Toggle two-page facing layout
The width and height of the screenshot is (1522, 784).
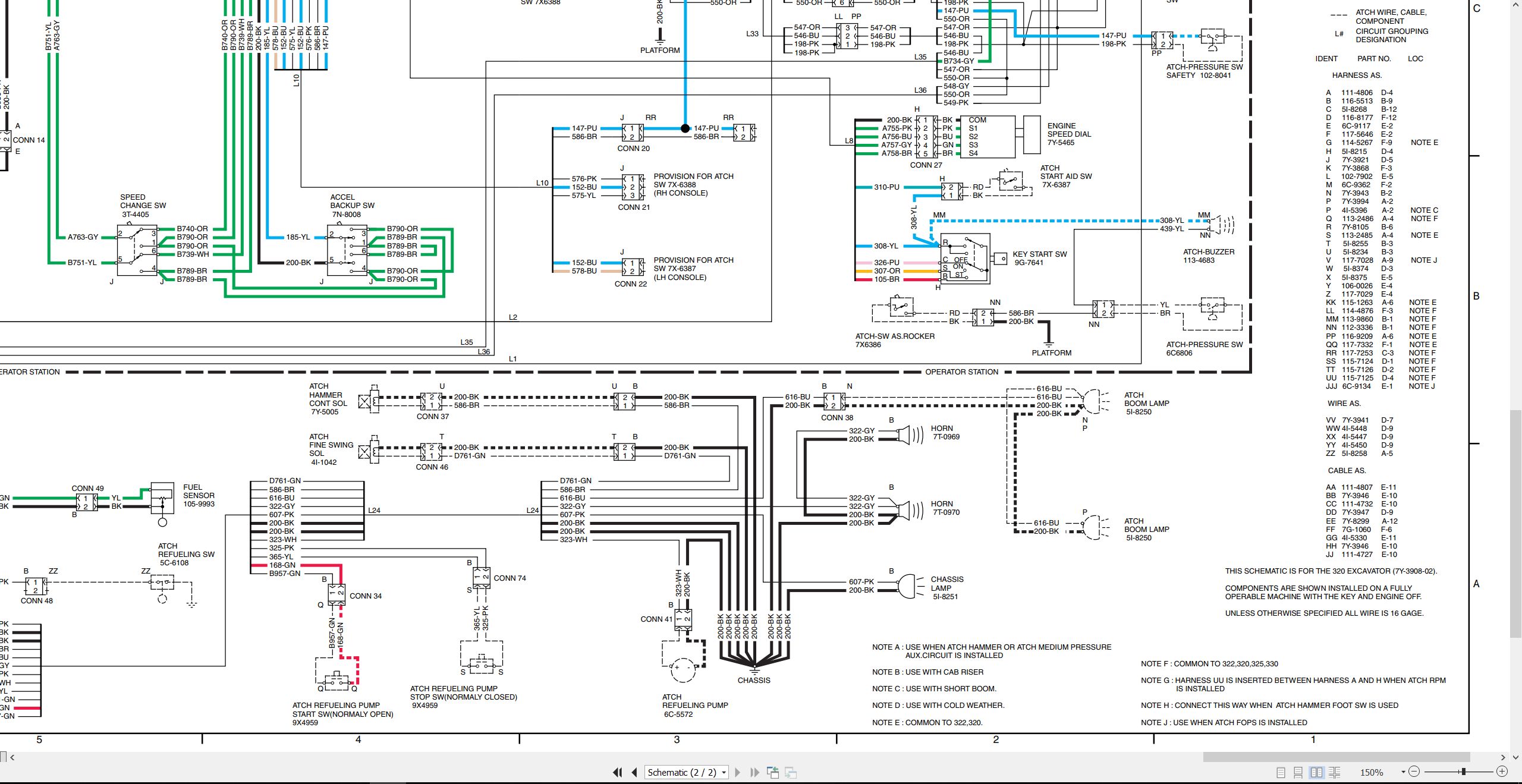pos(1317,772)
